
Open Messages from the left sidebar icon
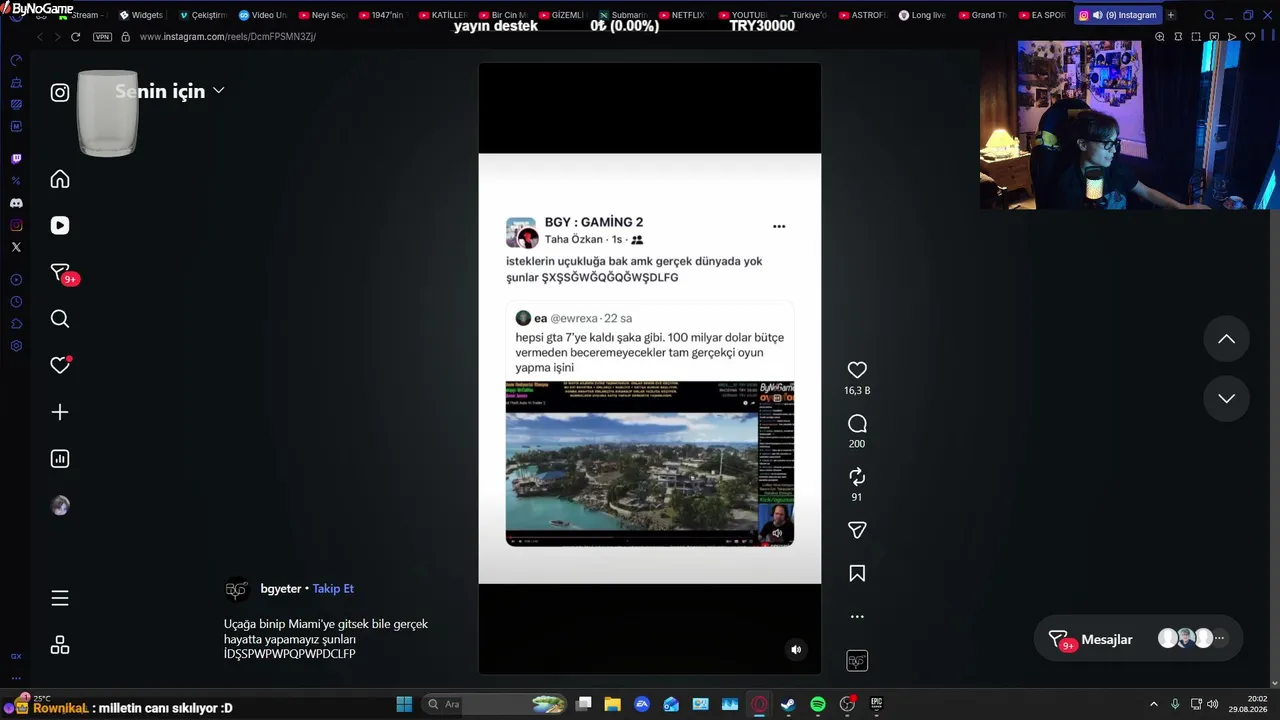tap(60, 272)
